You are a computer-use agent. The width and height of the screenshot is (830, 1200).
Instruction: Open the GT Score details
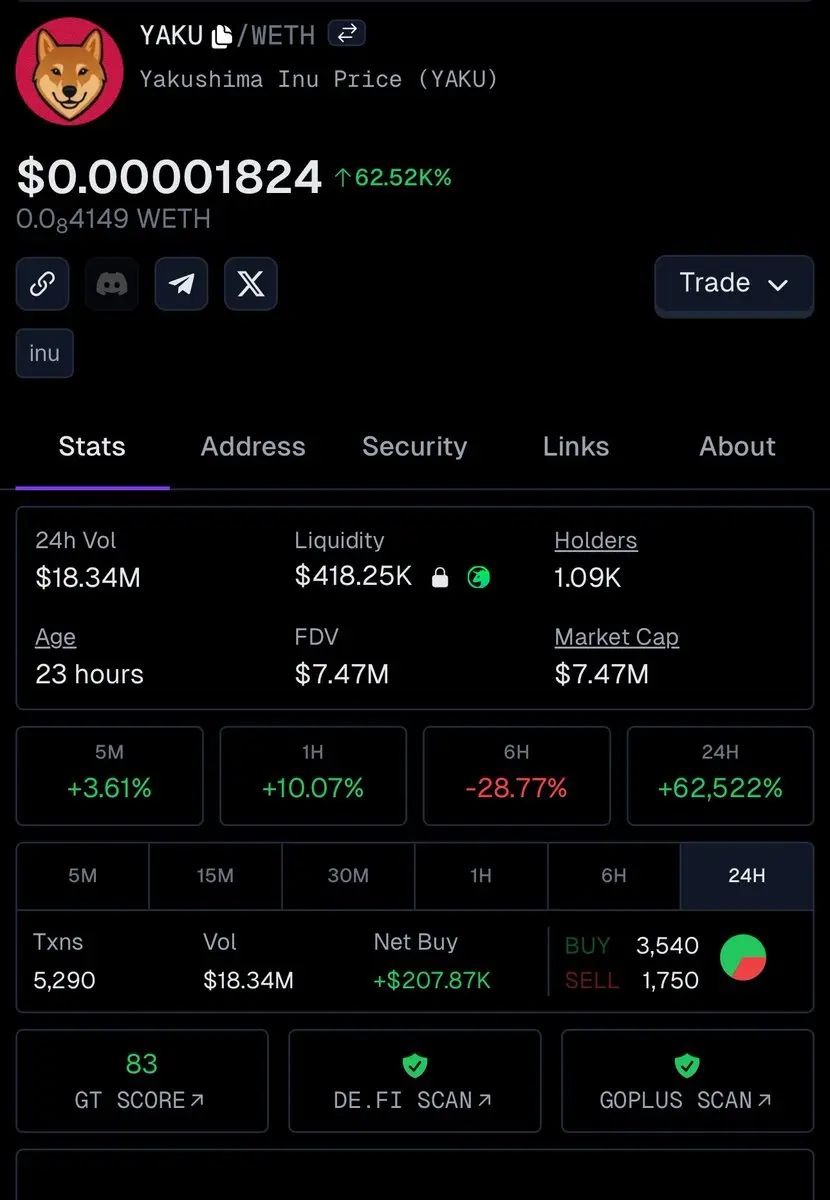[142, 1081]
